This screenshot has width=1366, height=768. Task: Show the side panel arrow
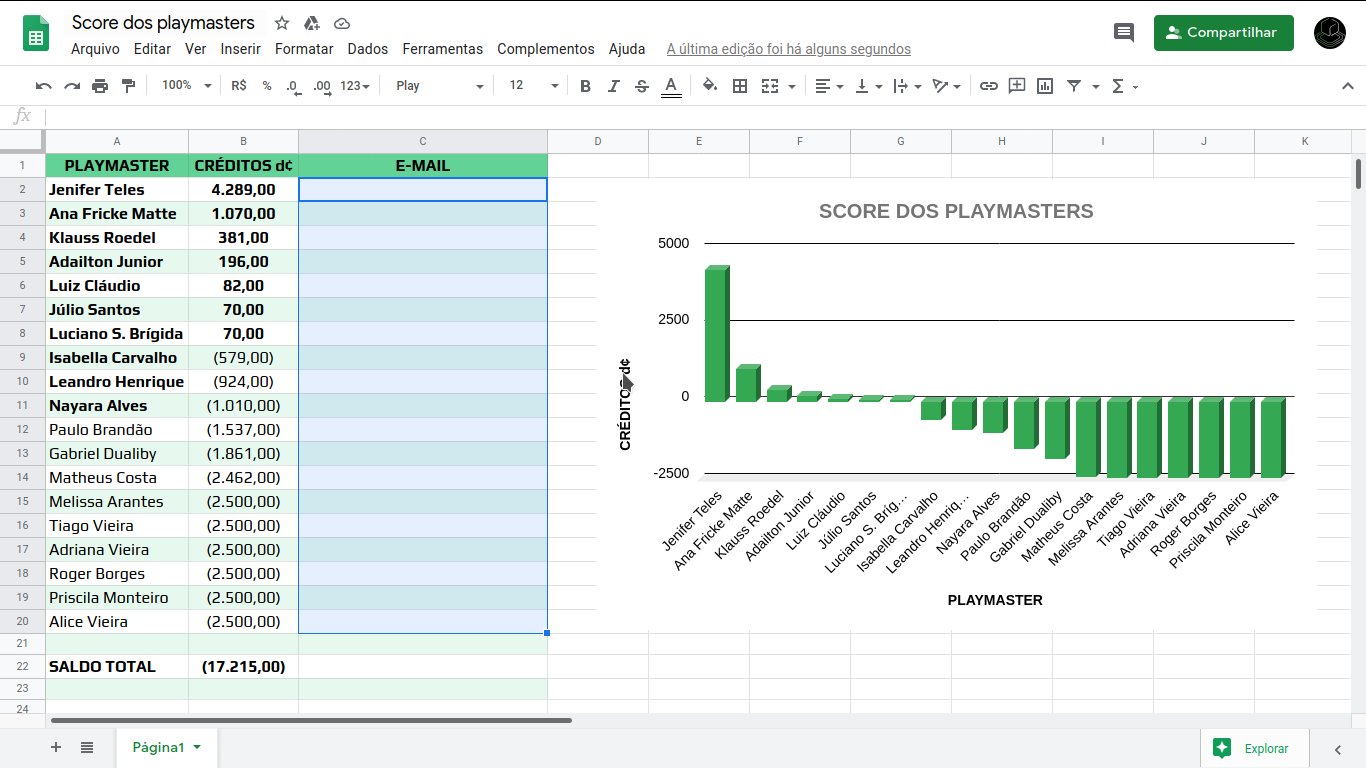pos(1338,749)
